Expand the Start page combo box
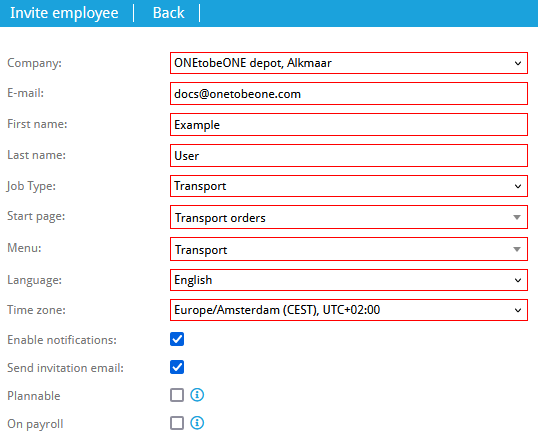Image resolution: width=538 pixels, height=440 pixels. tap(349, 217)
